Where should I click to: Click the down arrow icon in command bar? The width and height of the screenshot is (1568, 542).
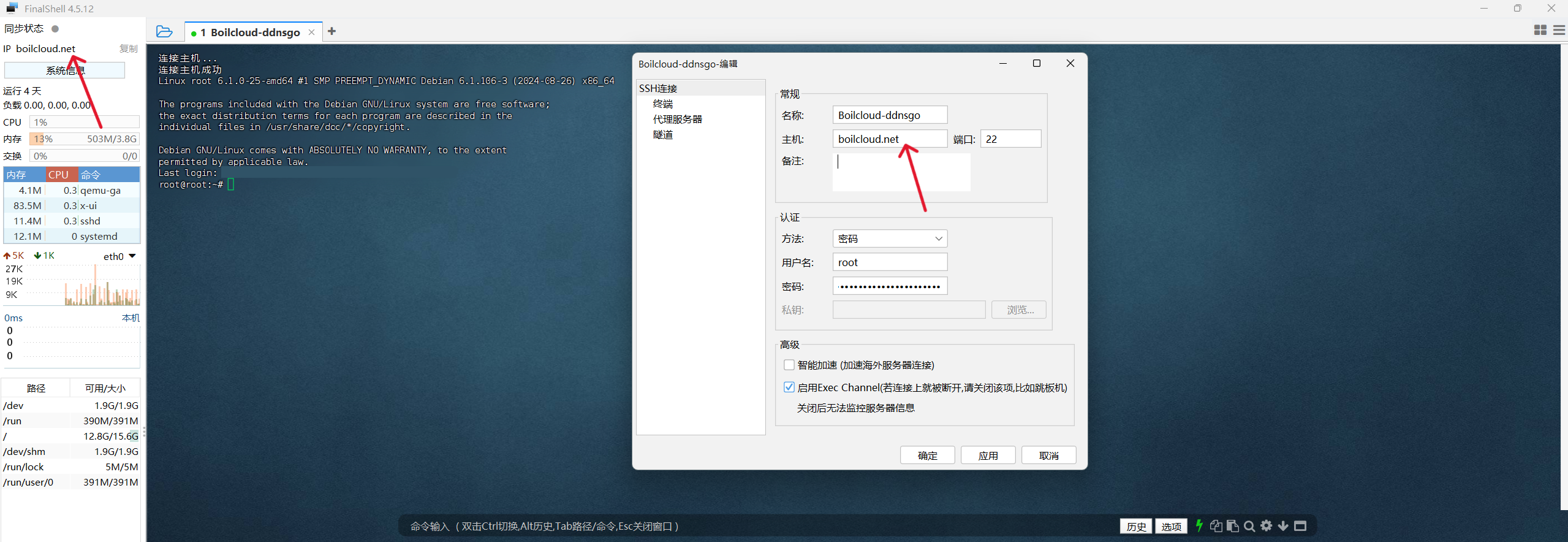[1282, 526]
